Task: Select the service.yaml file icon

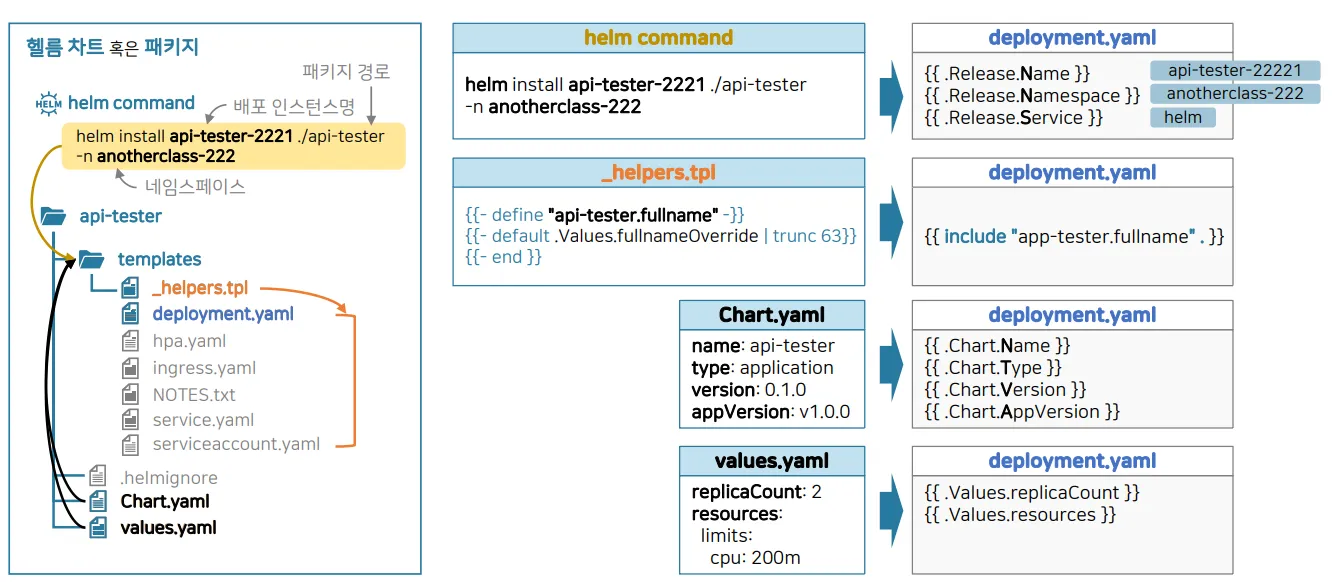Action: click(x=130, y=419)
